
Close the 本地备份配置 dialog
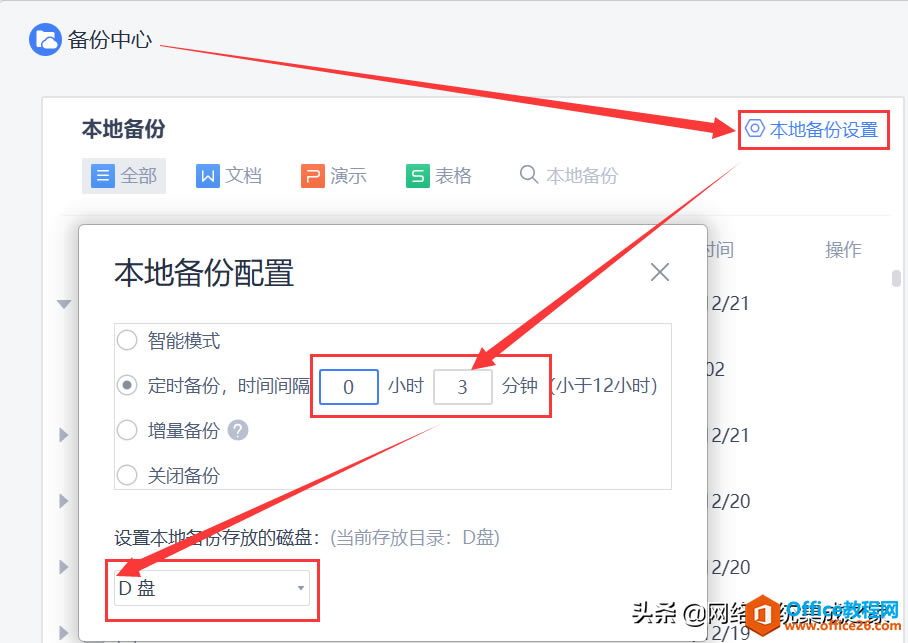660,272
